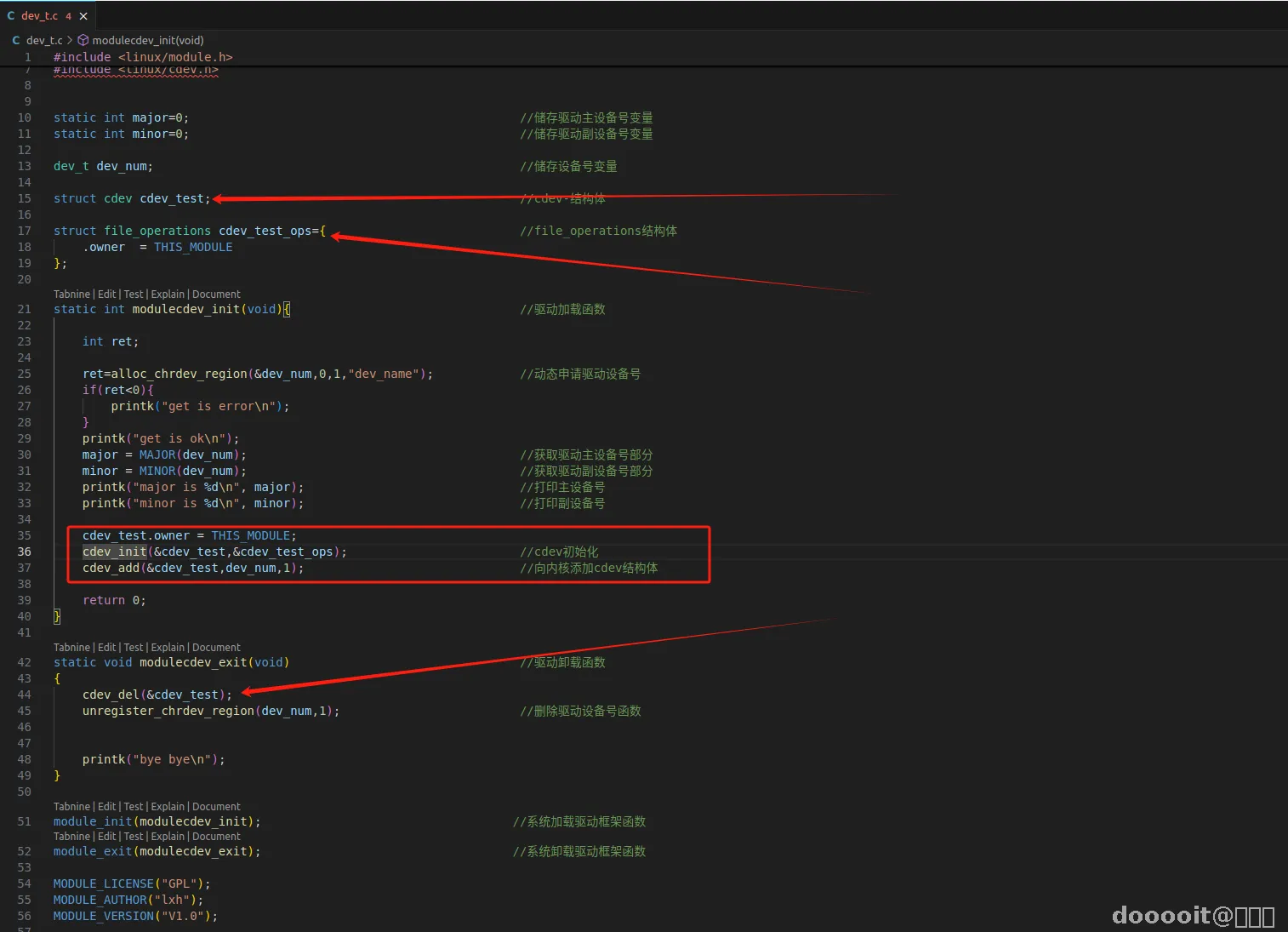
Task: Click the 'dev_t dev_num;' declaration
Action: [x=103, y=166]
